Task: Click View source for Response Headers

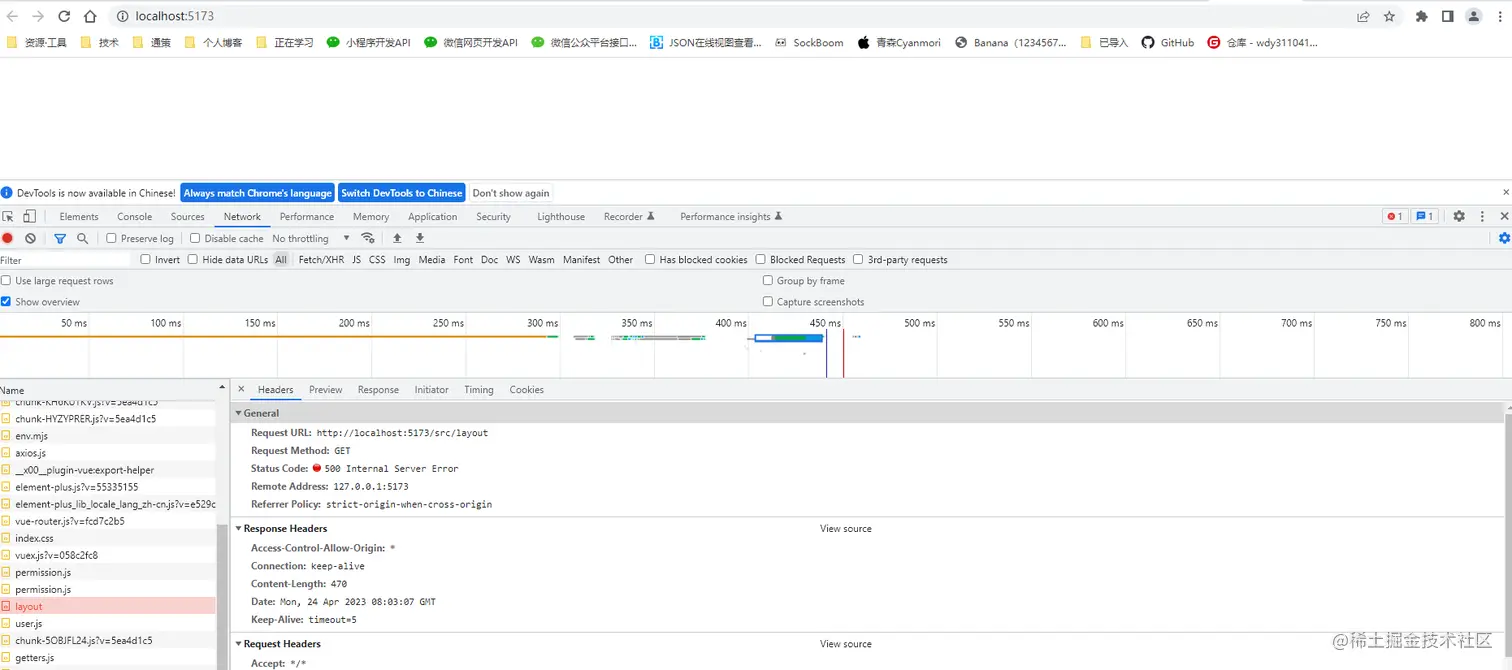Action: [x=846, y=528]
